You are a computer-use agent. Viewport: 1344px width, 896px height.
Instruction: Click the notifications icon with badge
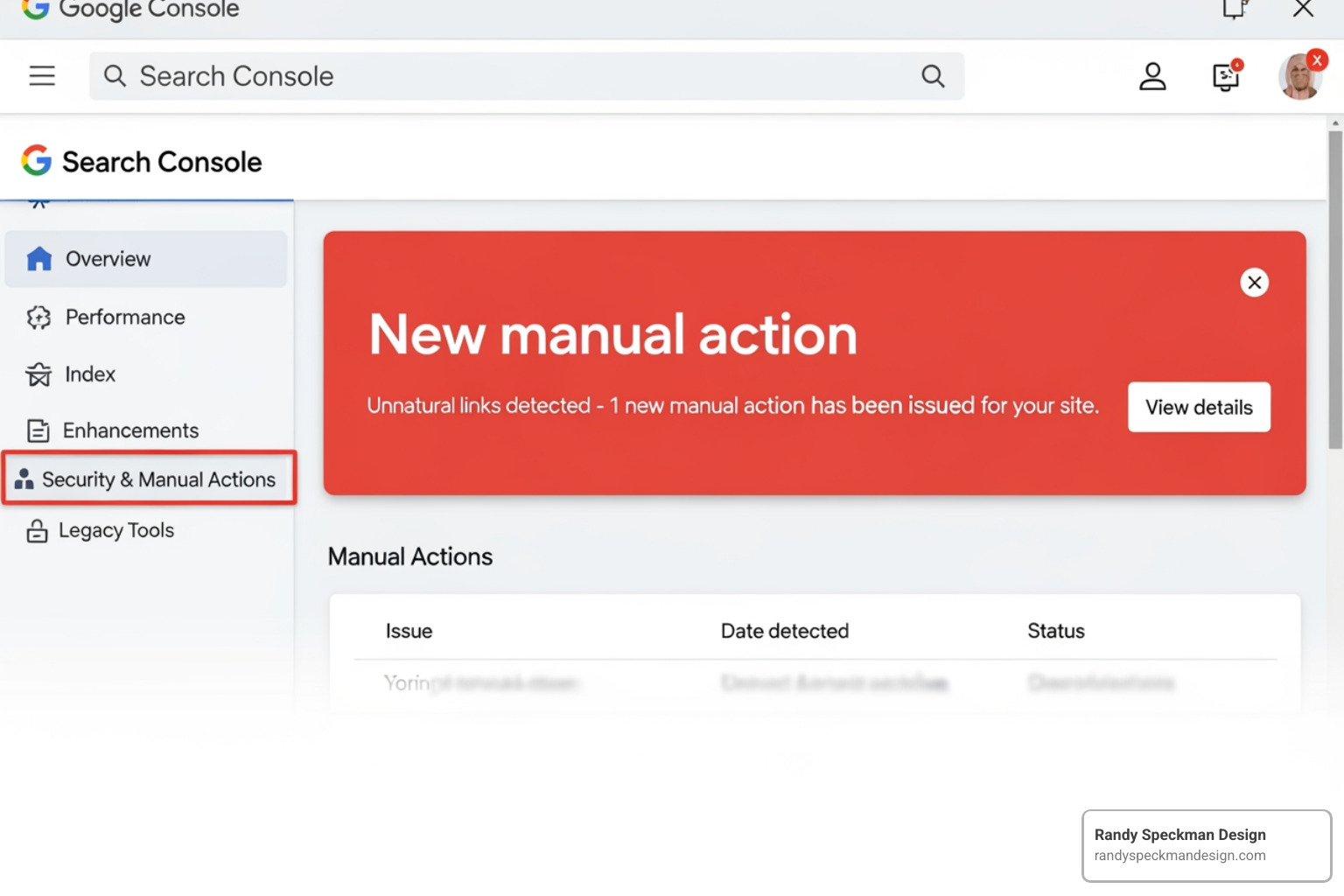(1225, 76)
